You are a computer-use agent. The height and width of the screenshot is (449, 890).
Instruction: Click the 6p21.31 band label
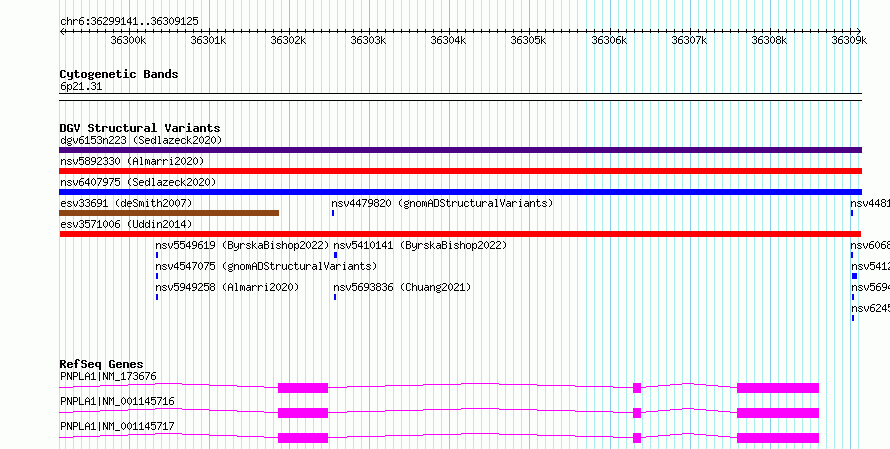click(x=81, y=87)
